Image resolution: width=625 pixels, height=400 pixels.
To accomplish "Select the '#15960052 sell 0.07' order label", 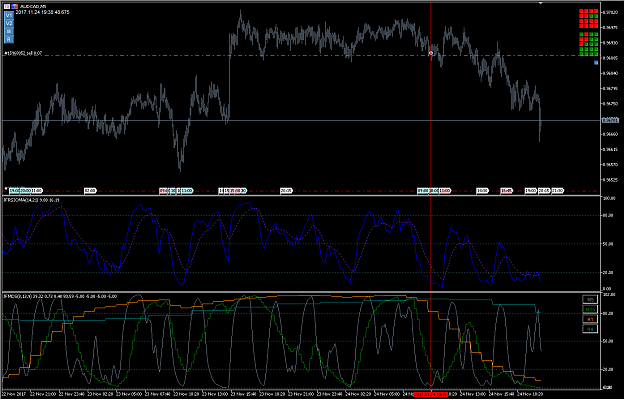I will [23, 53].
